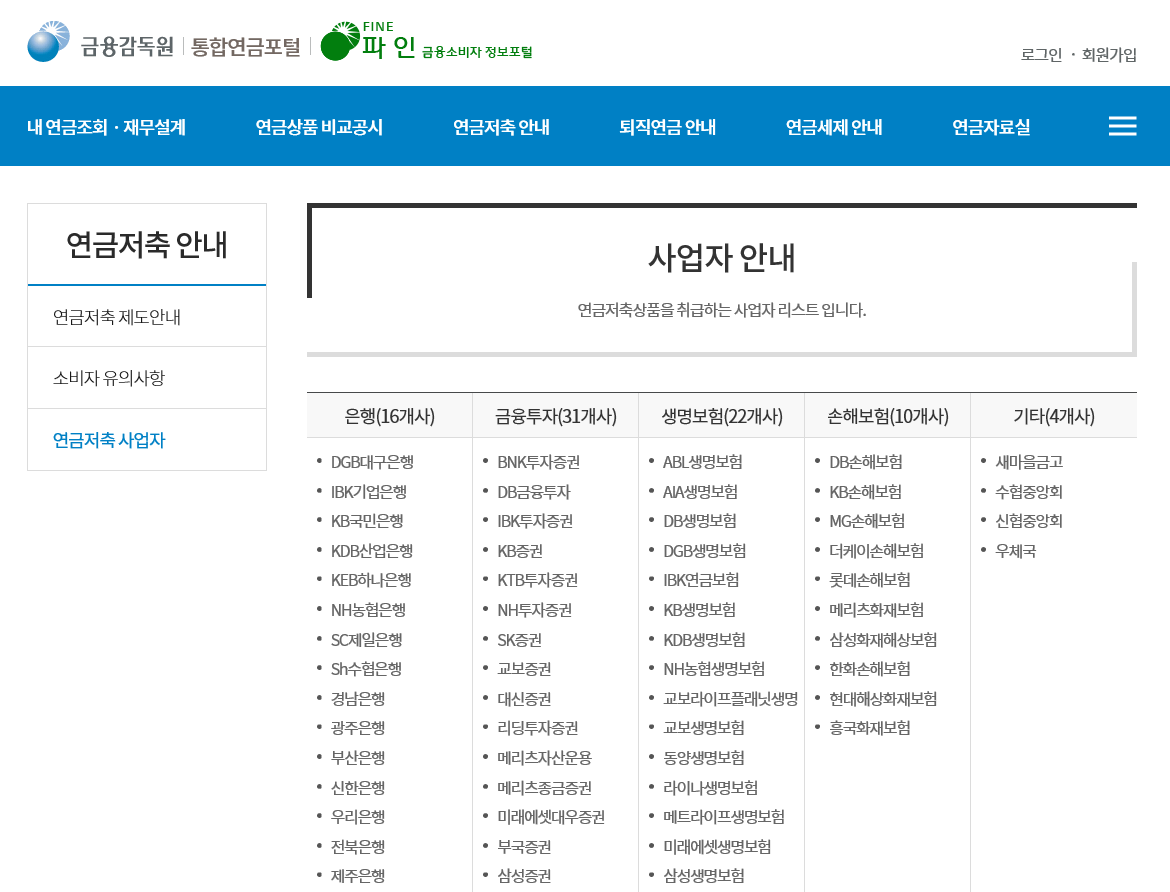The height and width of the screenshot is (892, 1170).
Task: Click 전북은행 entry
Action: pyautogui.click(x=358, y=846)
